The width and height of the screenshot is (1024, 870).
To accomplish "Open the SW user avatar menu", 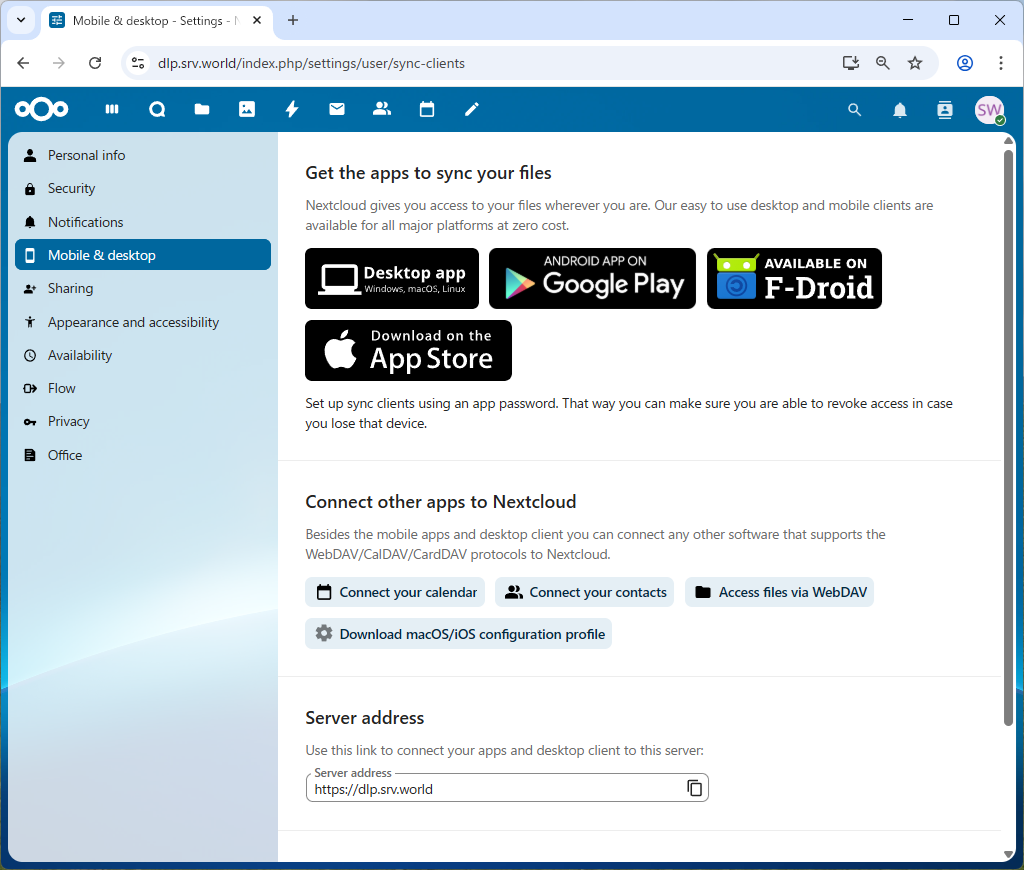I will point(989,110).
